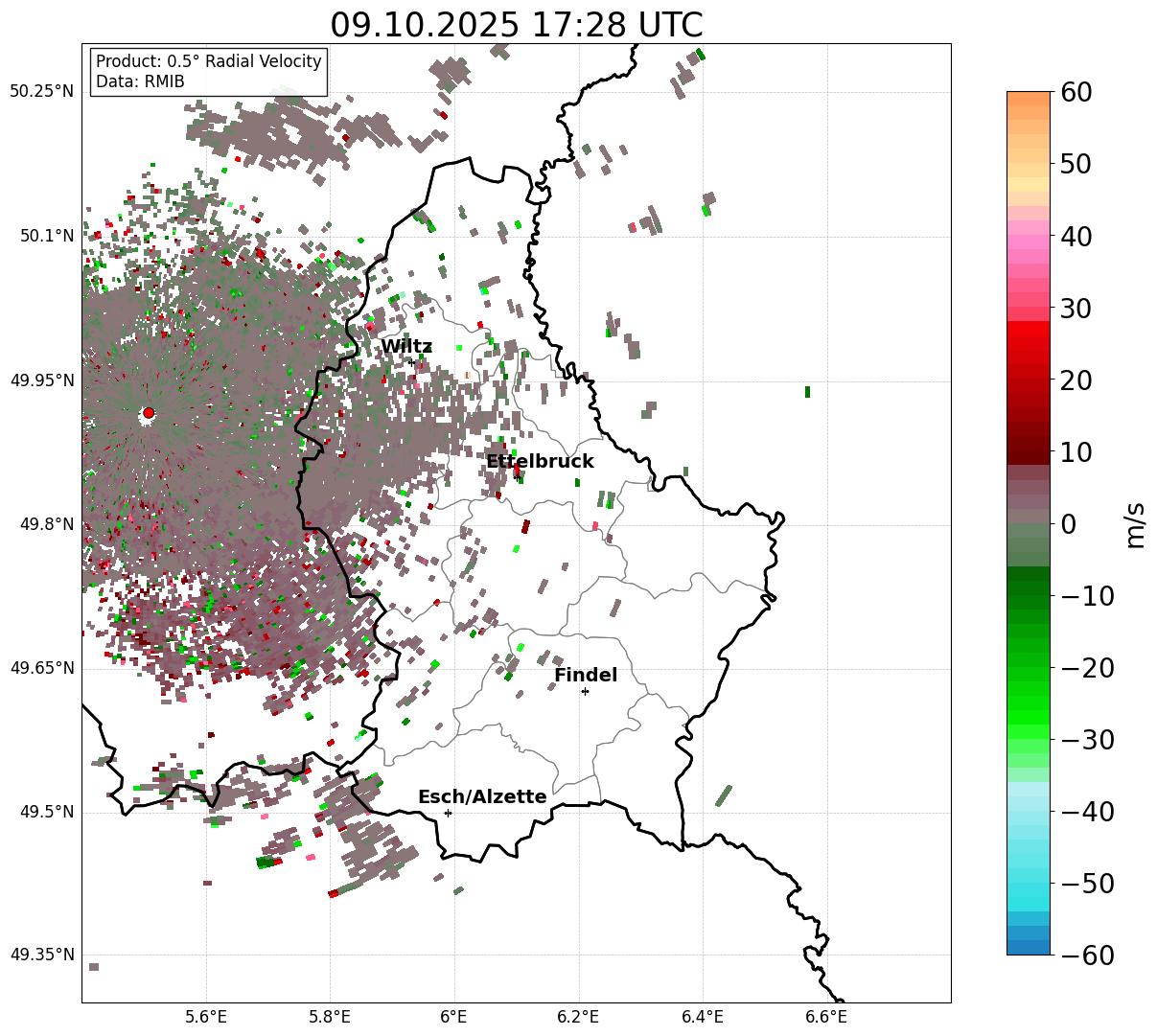Click the pink colorbar segment near 40

pyautogui.click(x=1029, y=242)
